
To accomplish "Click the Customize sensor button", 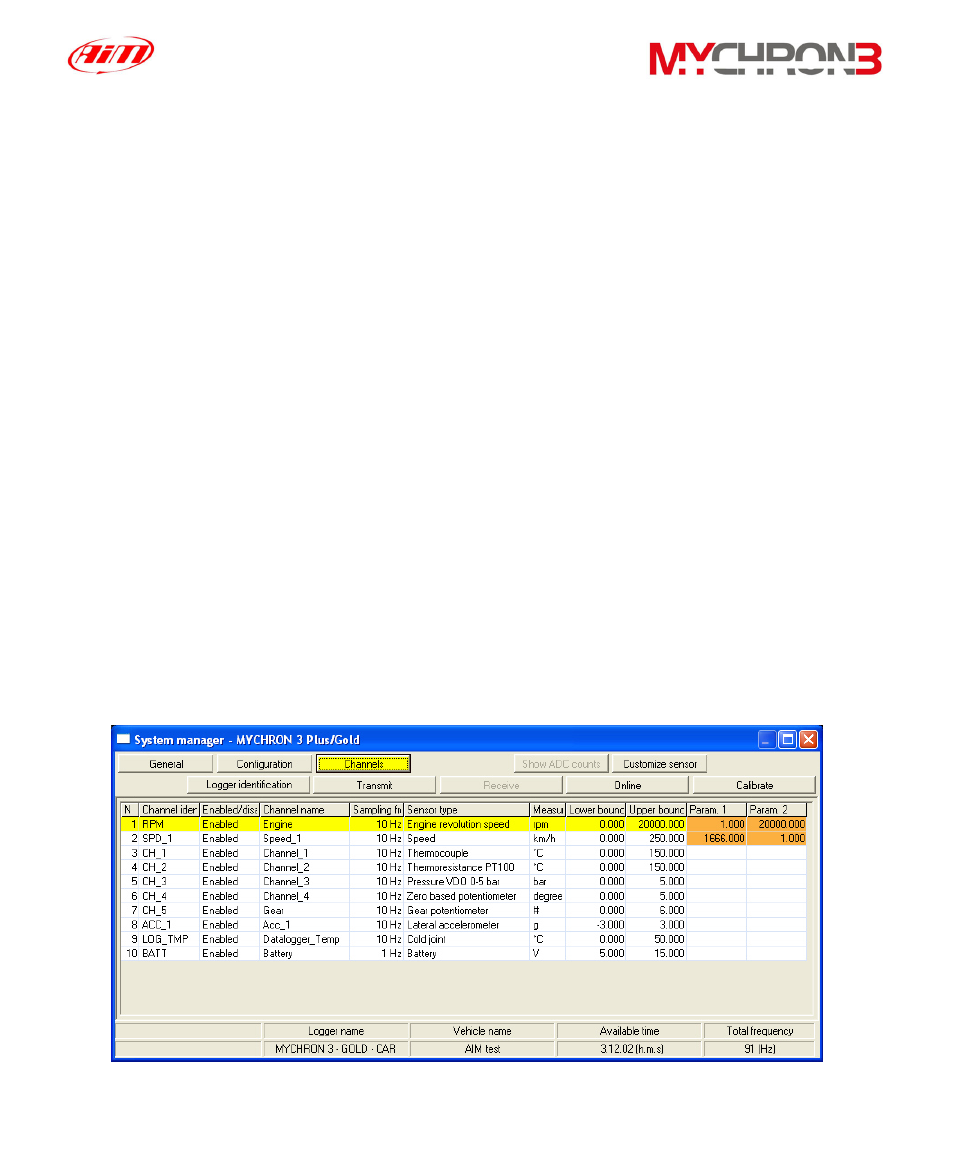I will tap(659, 764).
